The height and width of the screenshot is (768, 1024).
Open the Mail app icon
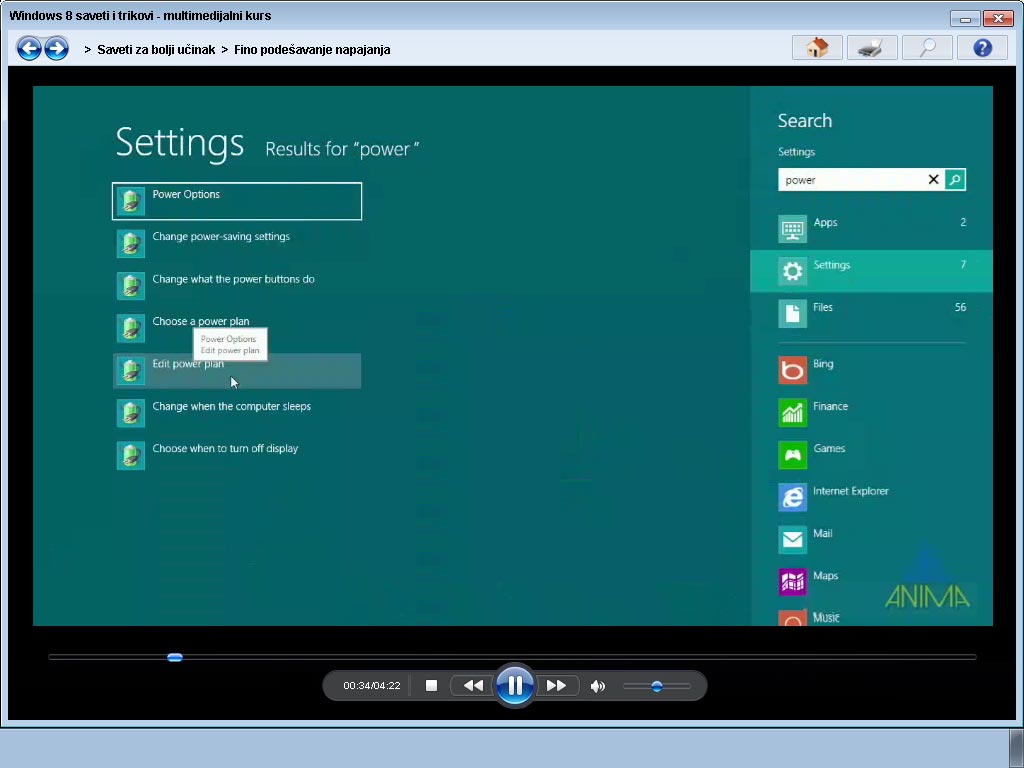(792, 539)
